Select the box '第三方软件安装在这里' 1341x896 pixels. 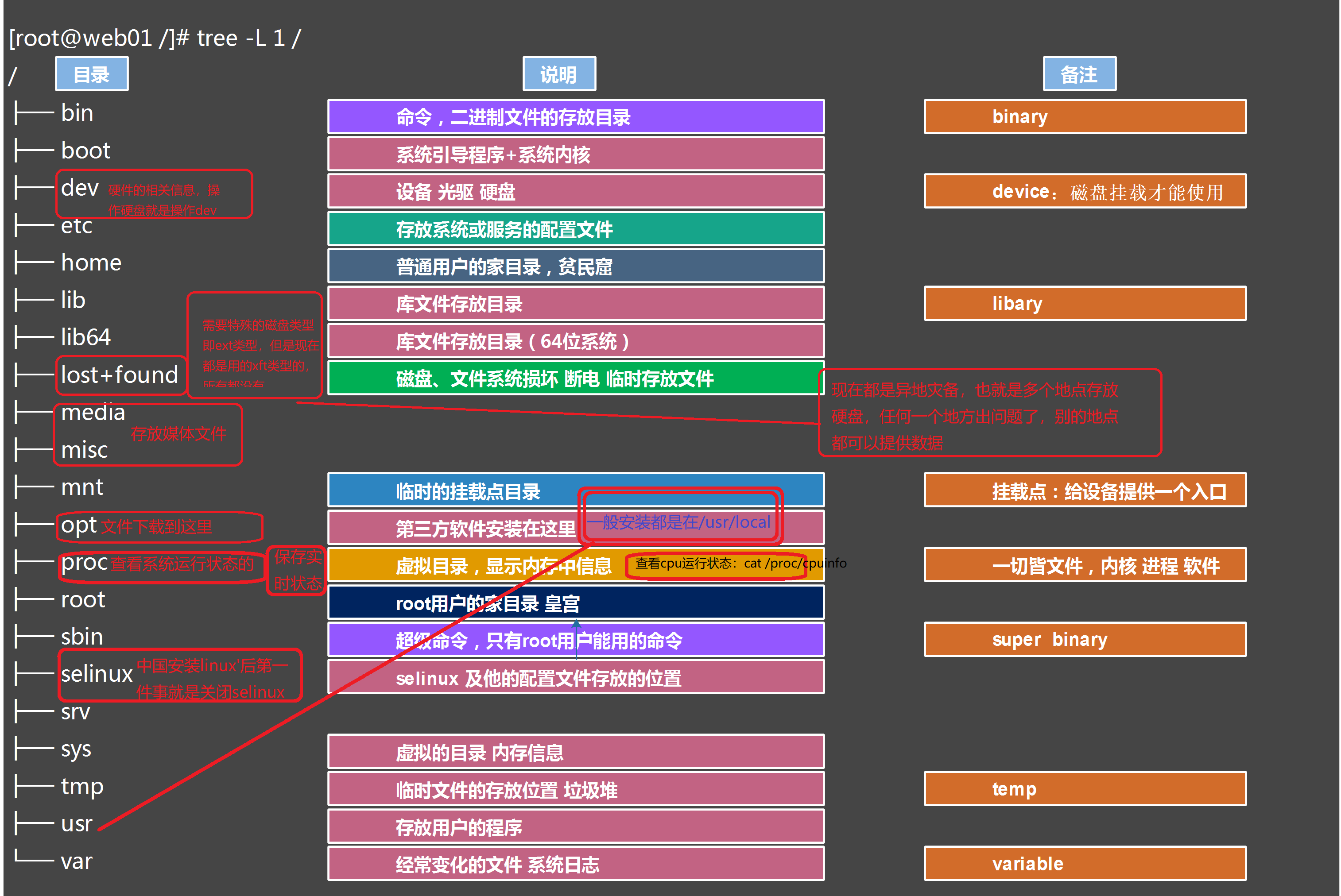click(576, 528)
